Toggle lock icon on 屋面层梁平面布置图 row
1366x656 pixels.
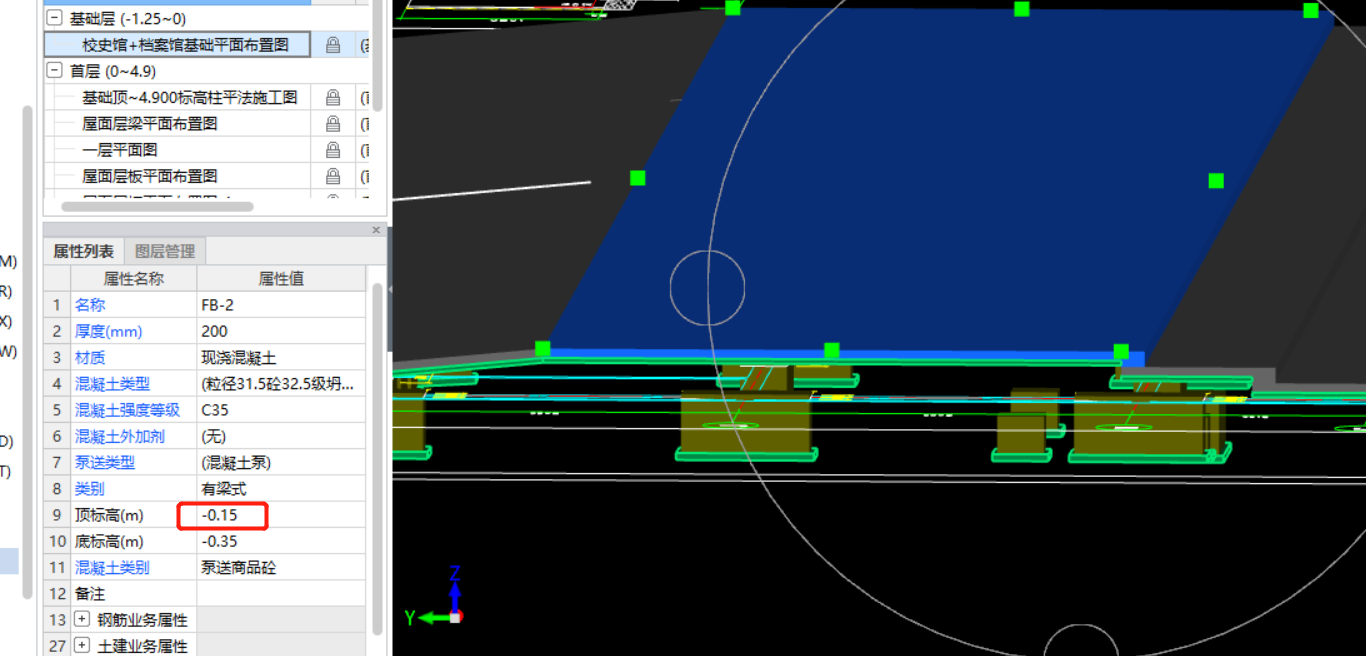333,124
